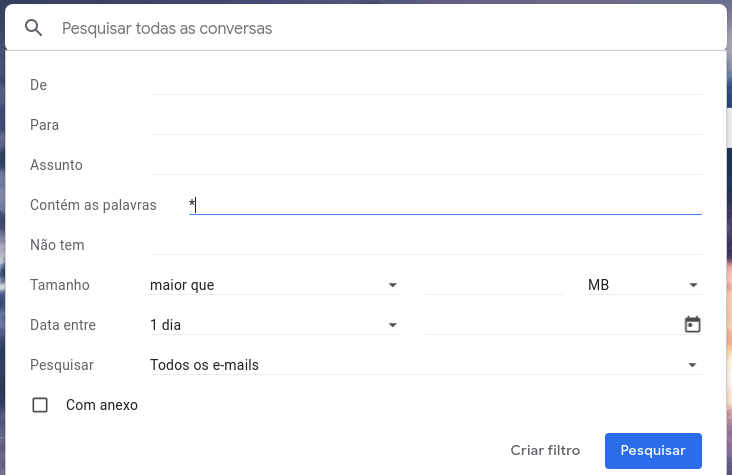Viewport: 732px width, 475px height.
Task: Click the 'Criar filtro' button
Action: click(545, 450)
